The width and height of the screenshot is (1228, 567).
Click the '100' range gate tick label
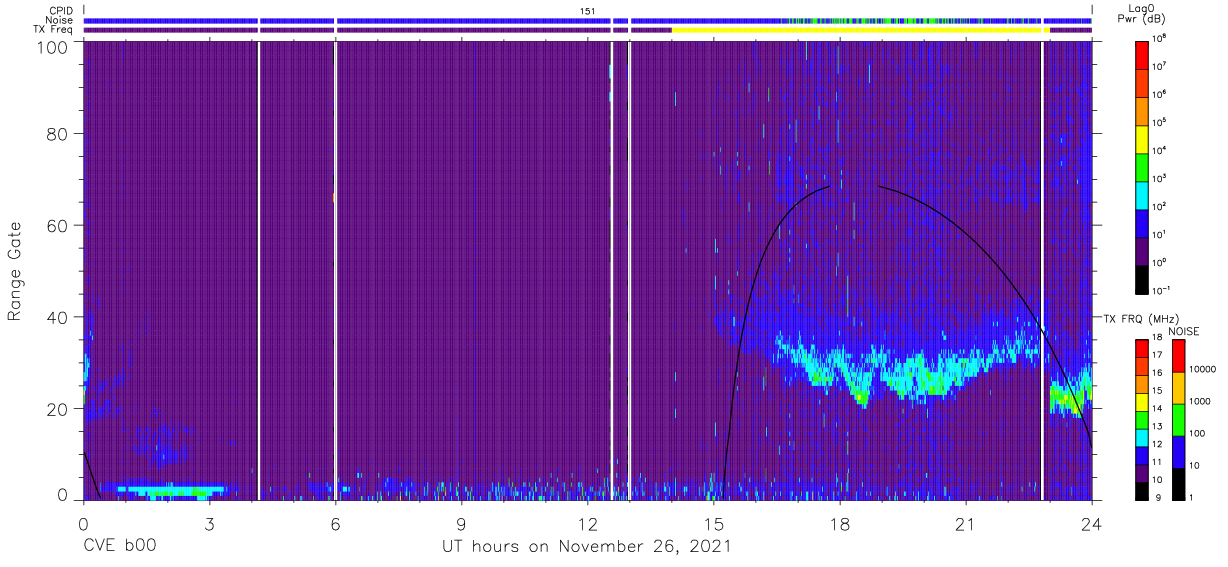(x=54, y=47)
